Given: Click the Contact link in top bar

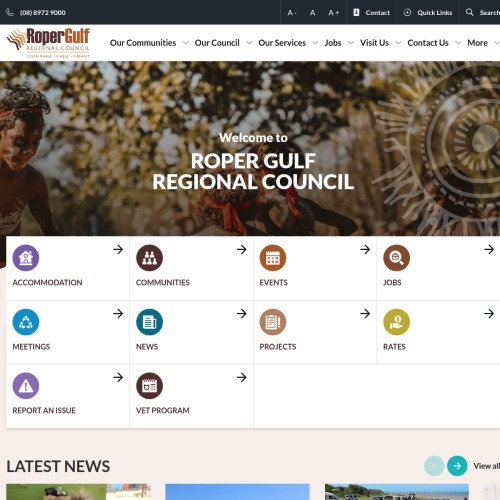Looking at the screenshot, I should (x=371, y=13).
